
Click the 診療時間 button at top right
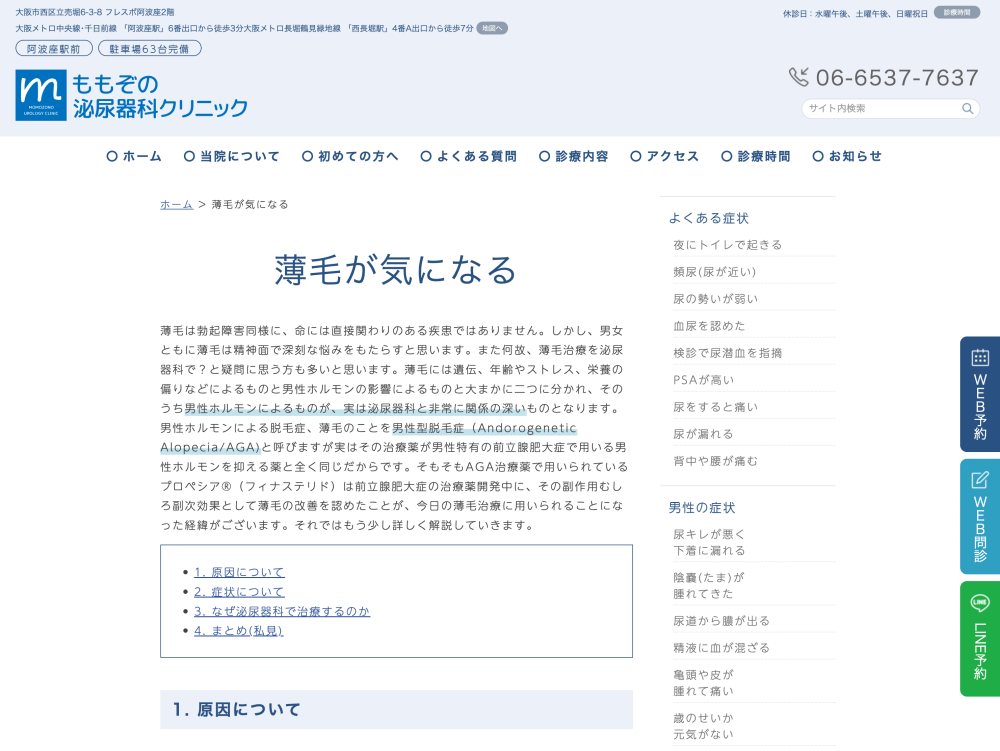tap(956, 13)
